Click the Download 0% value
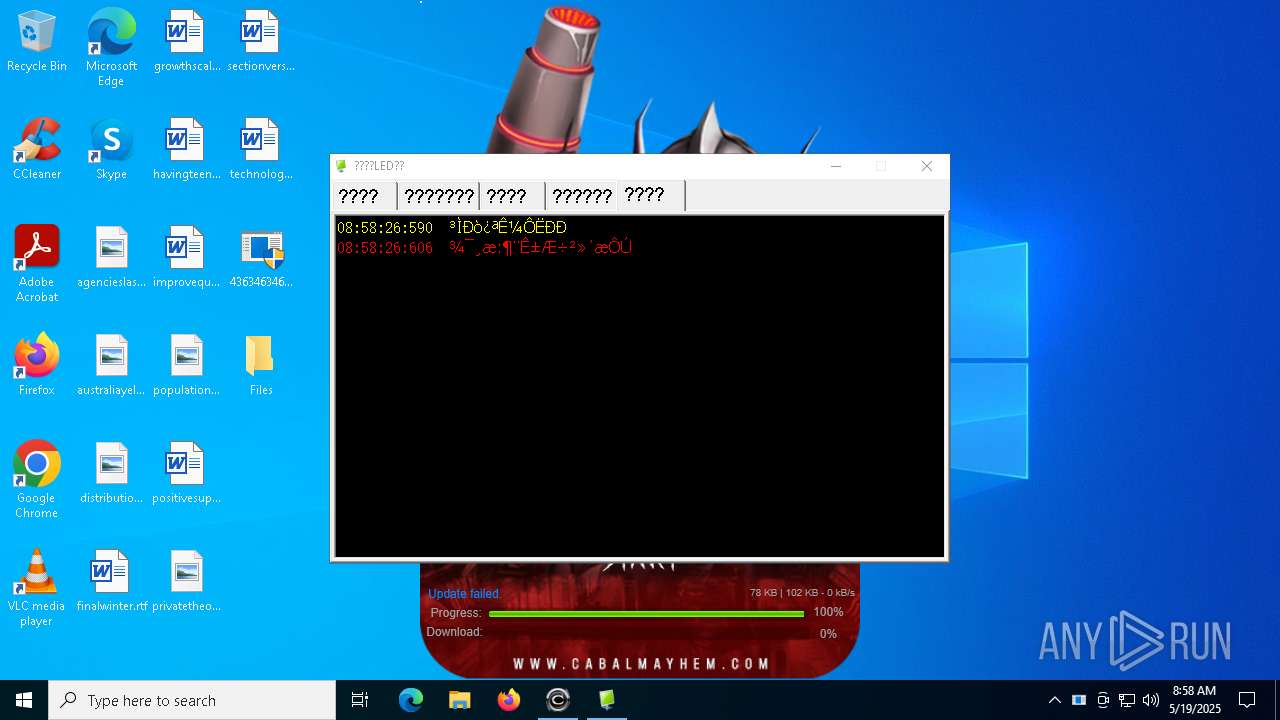This screenshot has height=720, width=1280. pyautogui.click(x=828, y=634)
